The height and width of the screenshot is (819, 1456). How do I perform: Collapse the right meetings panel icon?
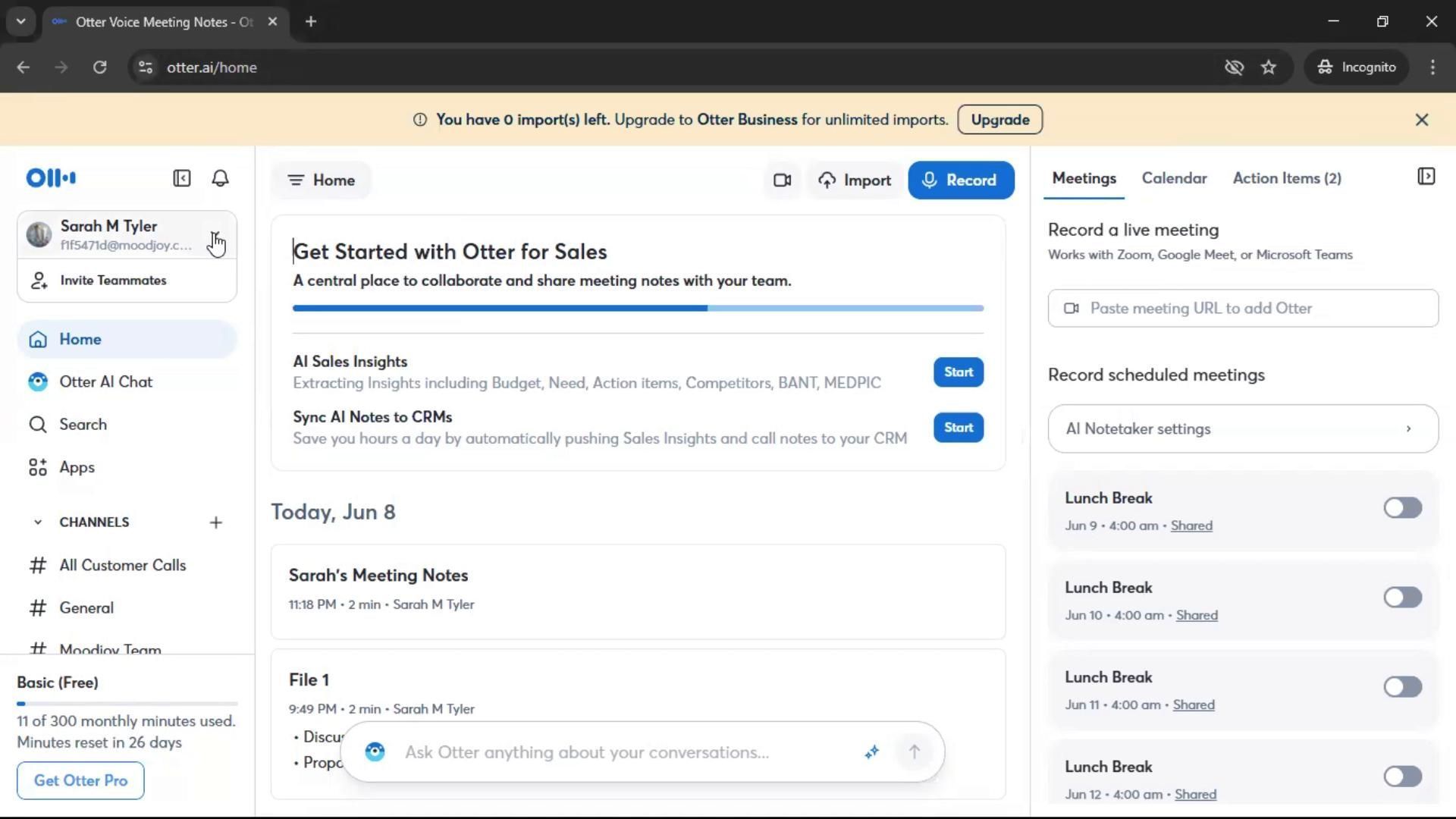tap(1426, 177)
